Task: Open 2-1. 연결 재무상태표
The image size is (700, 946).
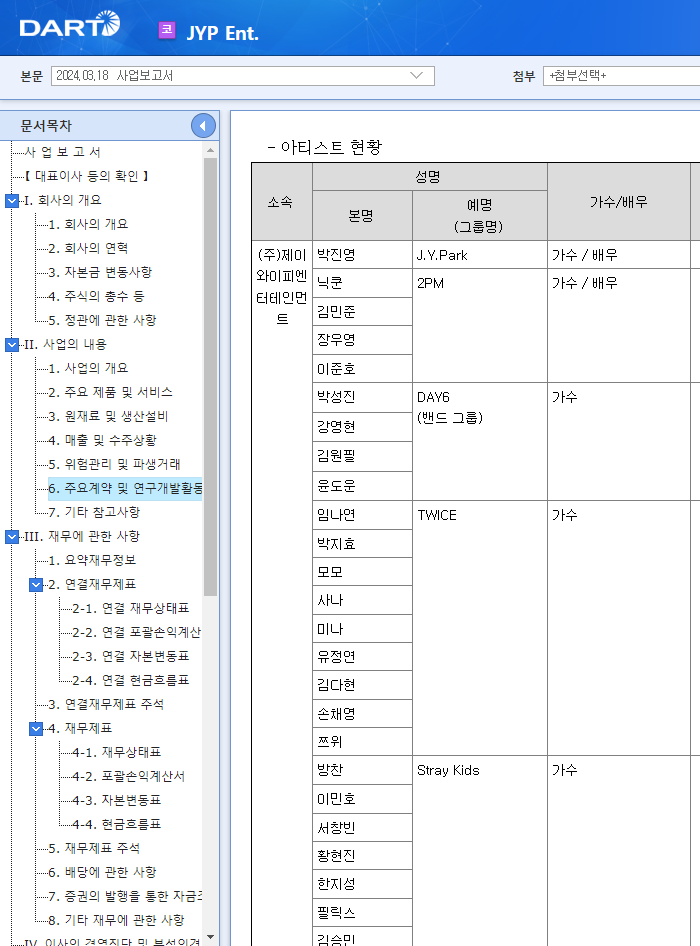Action: click(x=131, y=608)
